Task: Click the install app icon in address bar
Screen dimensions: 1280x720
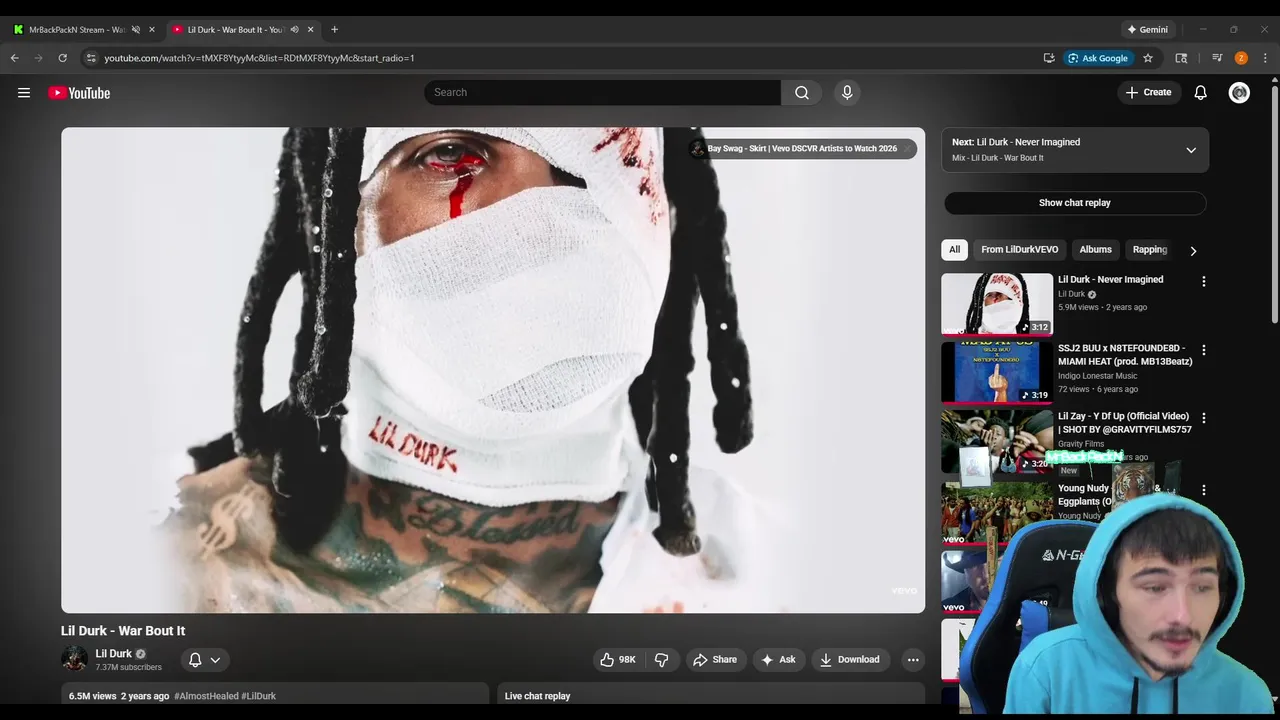Action: pos(1049,58)
